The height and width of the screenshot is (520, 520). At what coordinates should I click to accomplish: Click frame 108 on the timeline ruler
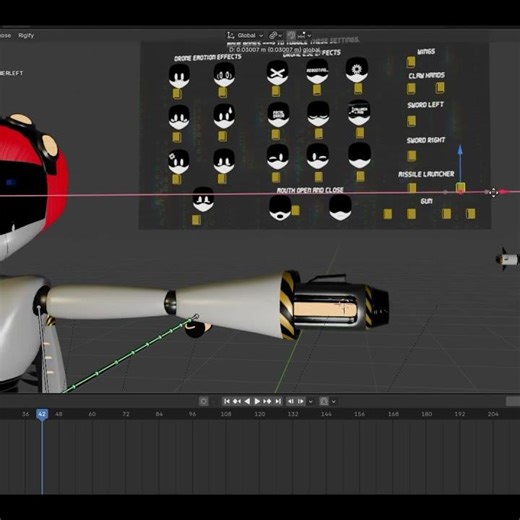(x=226, y=414)
